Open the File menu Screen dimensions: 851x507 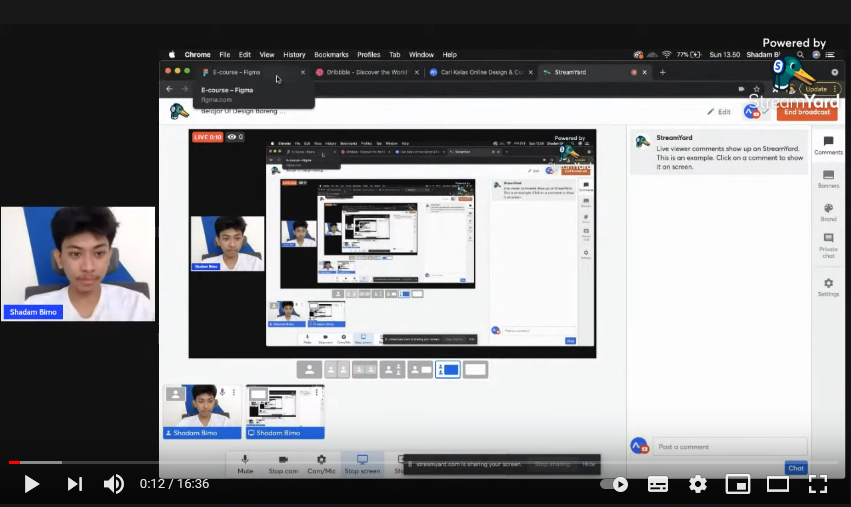(225, 54)
